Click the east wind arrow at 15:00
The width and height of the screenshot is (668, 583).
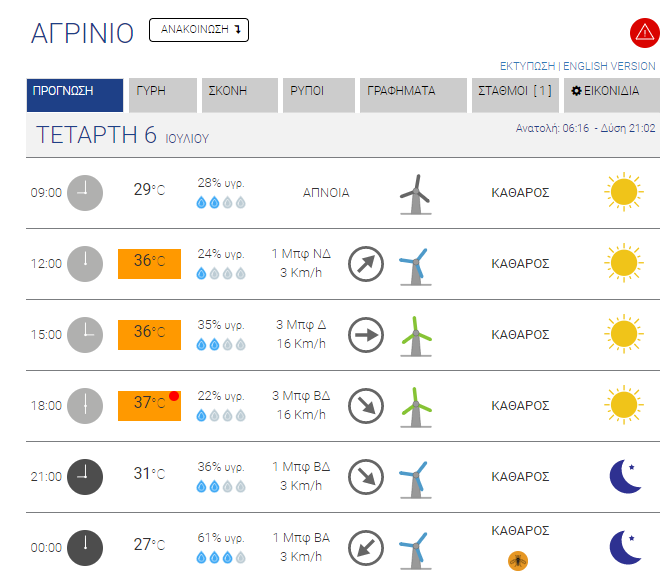pos(366,335)
